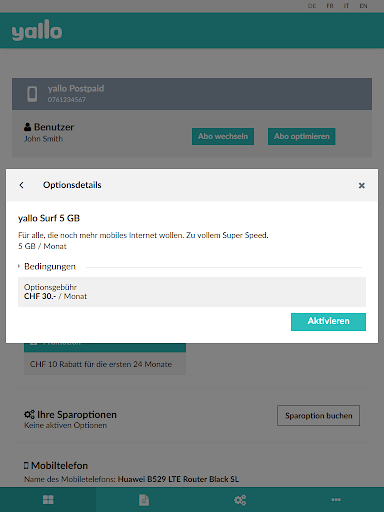Open the more dots menu in bottom bar

[336, 499]
